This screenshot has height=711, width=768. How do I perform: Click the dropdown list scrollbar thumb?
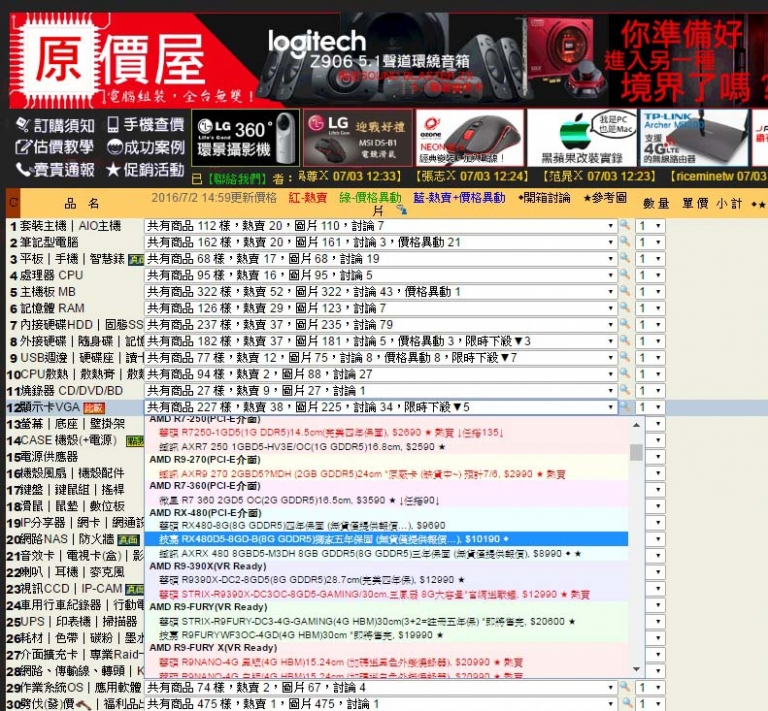[636, 452]
